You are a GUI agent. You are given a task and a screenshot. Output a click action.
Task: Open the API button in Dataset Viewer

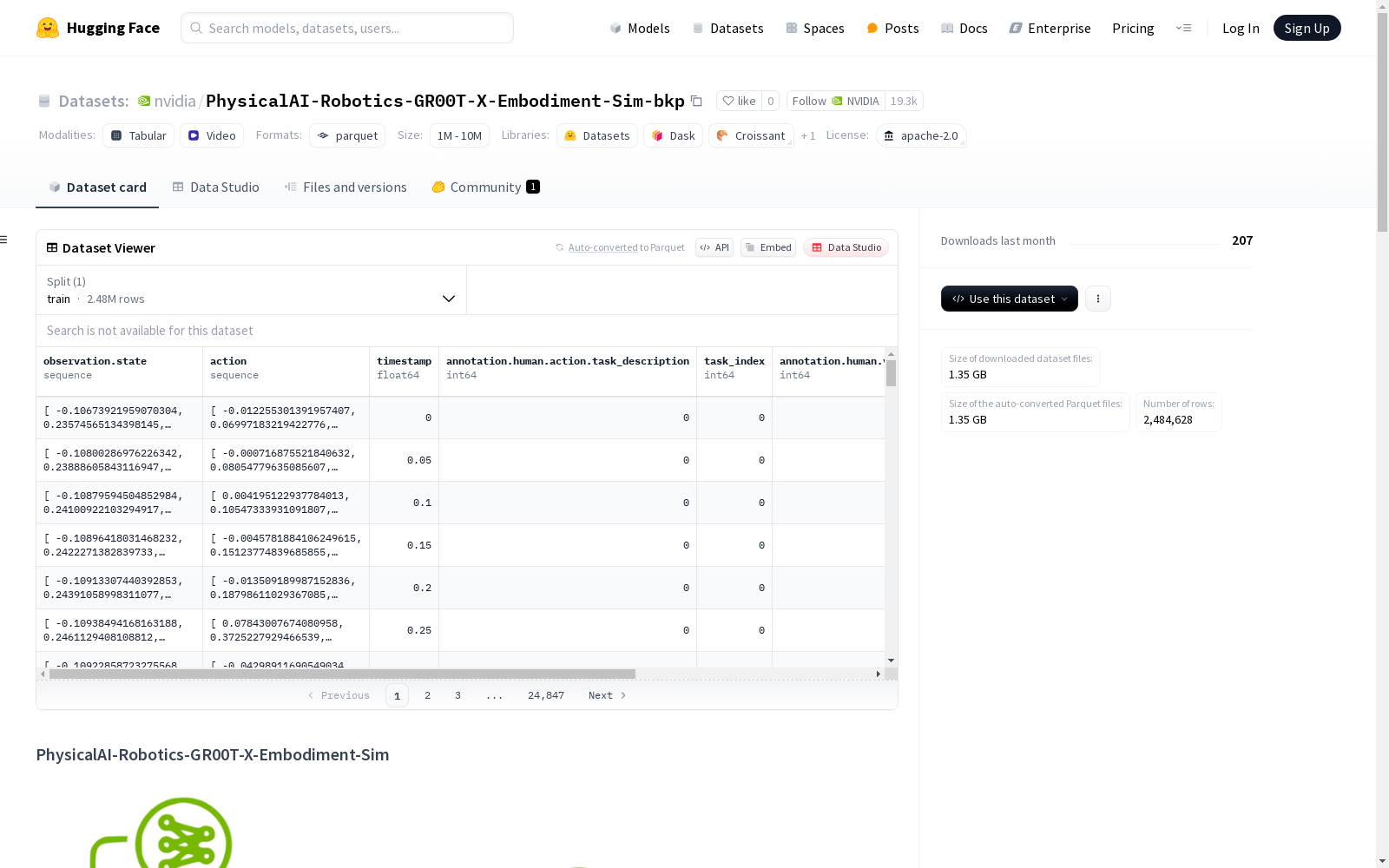(714, 247)
